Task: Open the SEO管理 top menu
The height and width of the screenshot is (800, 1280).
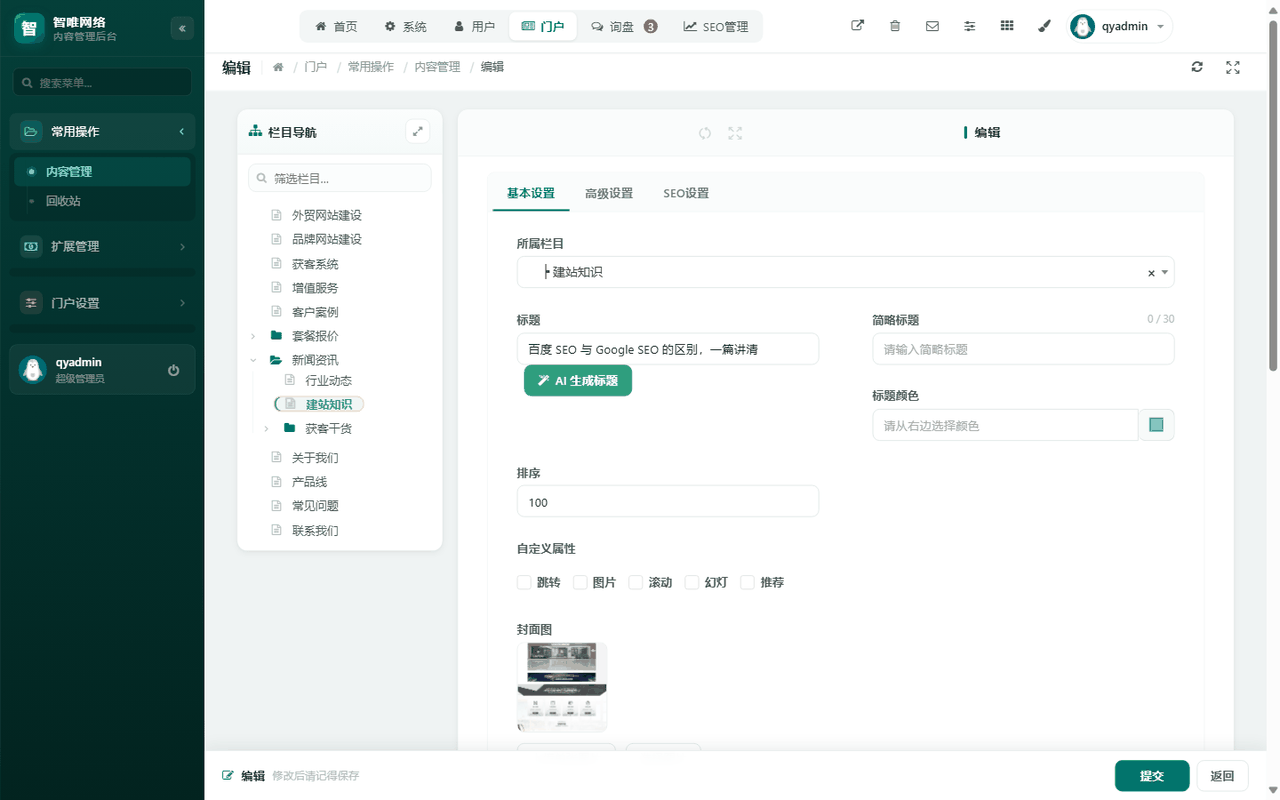Action: 716,26
